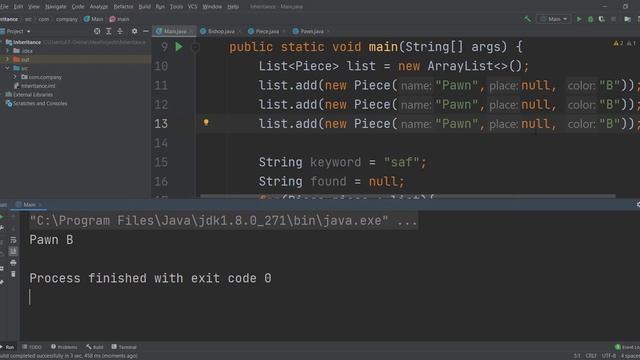Open the Terminal tool window
Viewport: 640px width, 360px height.
(124, 347)
